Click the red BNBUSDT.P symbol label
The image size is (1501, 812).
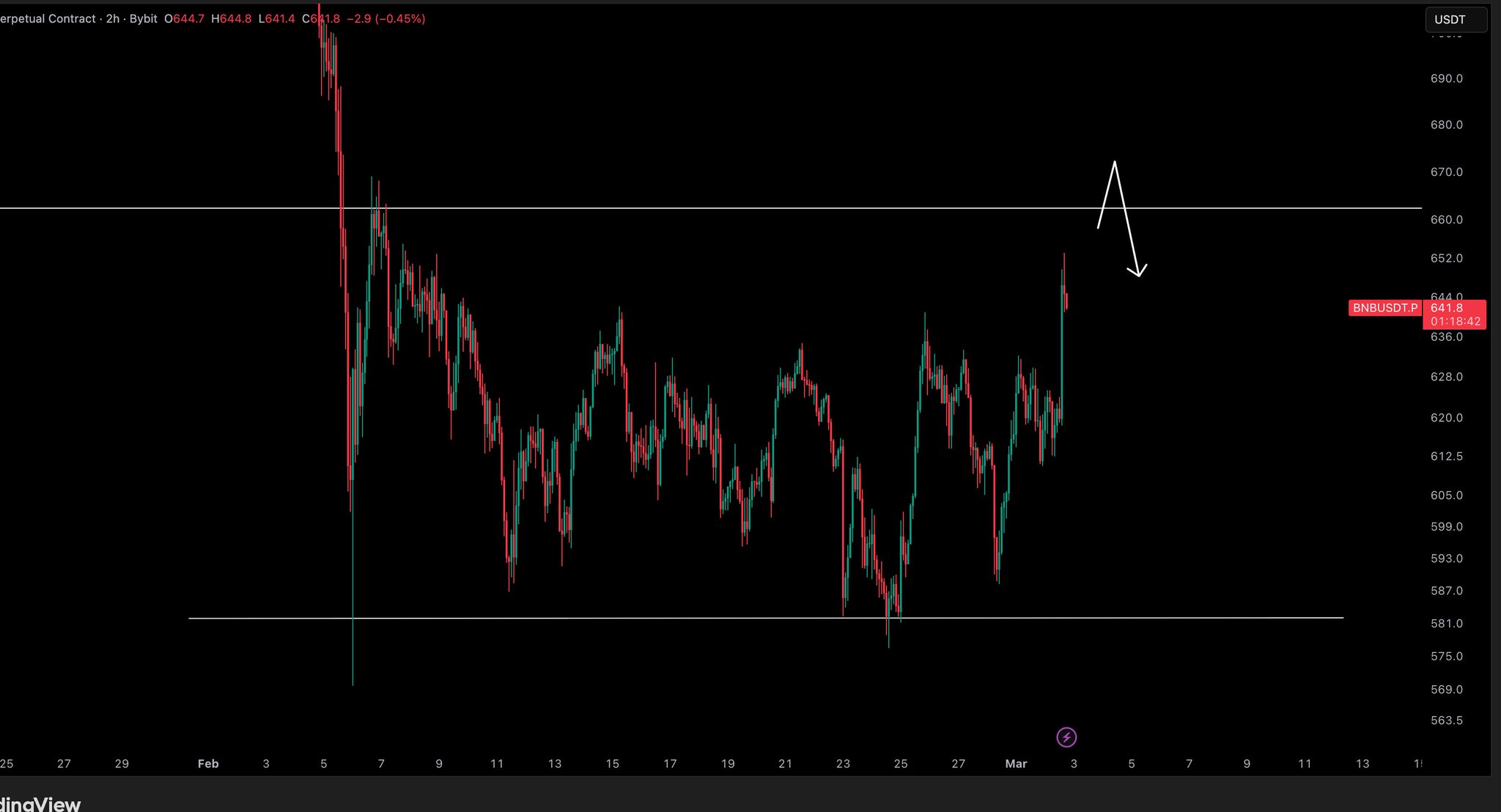coord(1384,308)
